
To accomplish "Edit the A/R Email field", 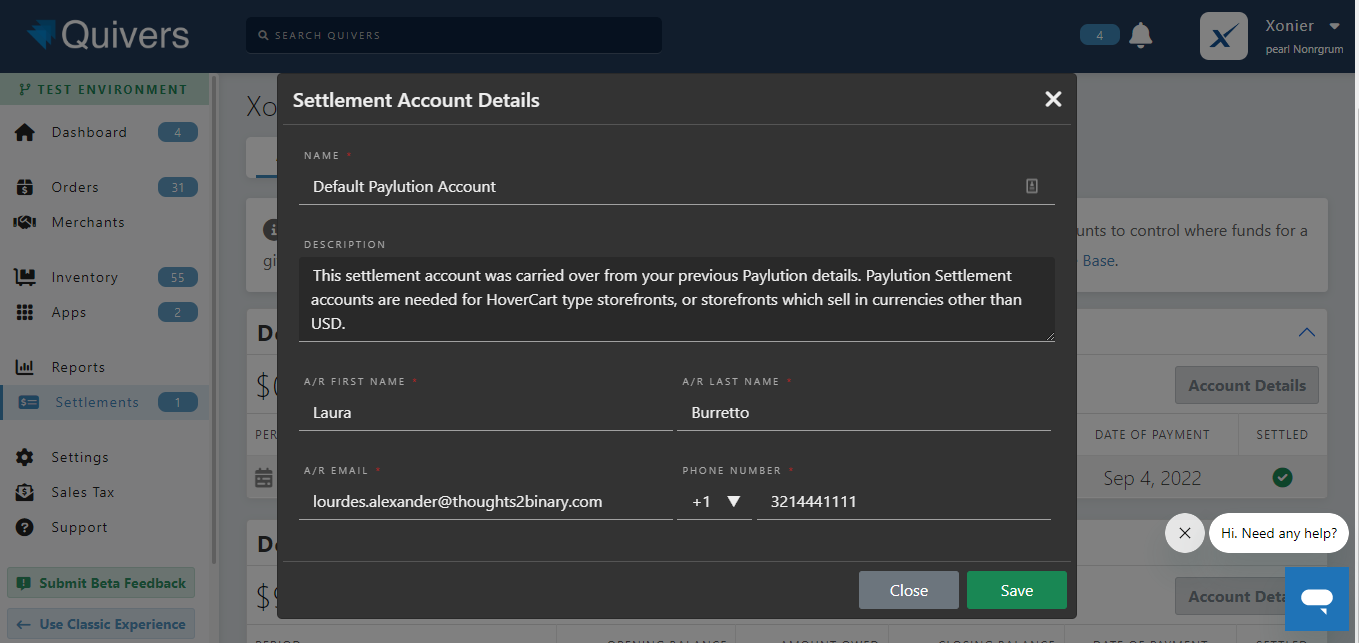I will pyautogui.click(x=486, y=501).
